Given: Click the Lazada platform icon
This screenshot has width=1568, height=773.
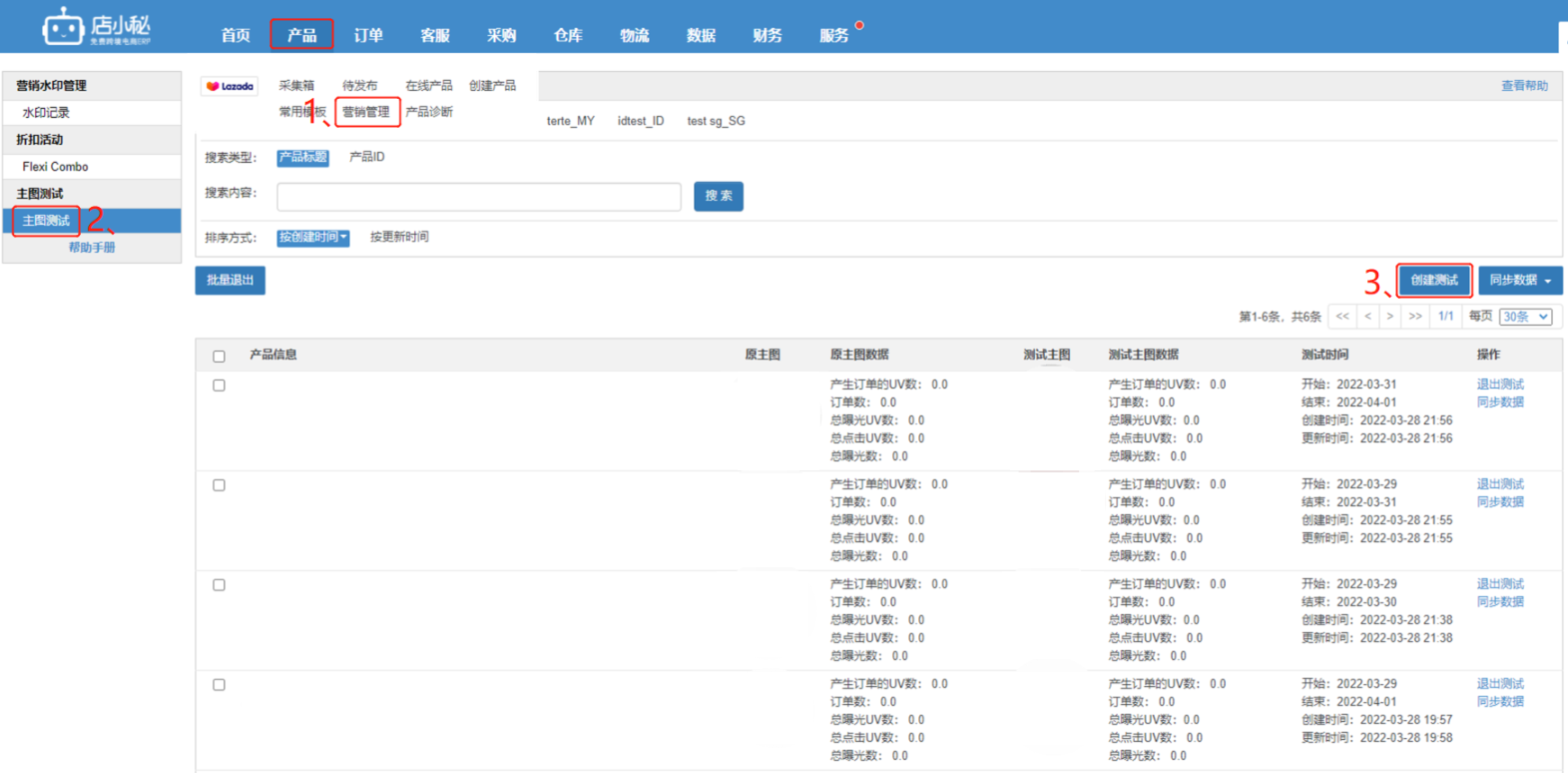Looking at the screenshot, I should click(230, 87).
